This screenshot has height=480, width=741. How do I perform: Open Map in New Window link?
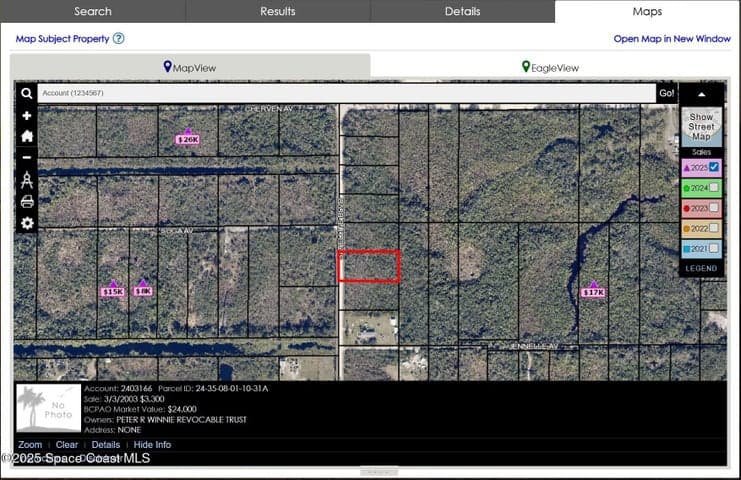tap(672, 39)
